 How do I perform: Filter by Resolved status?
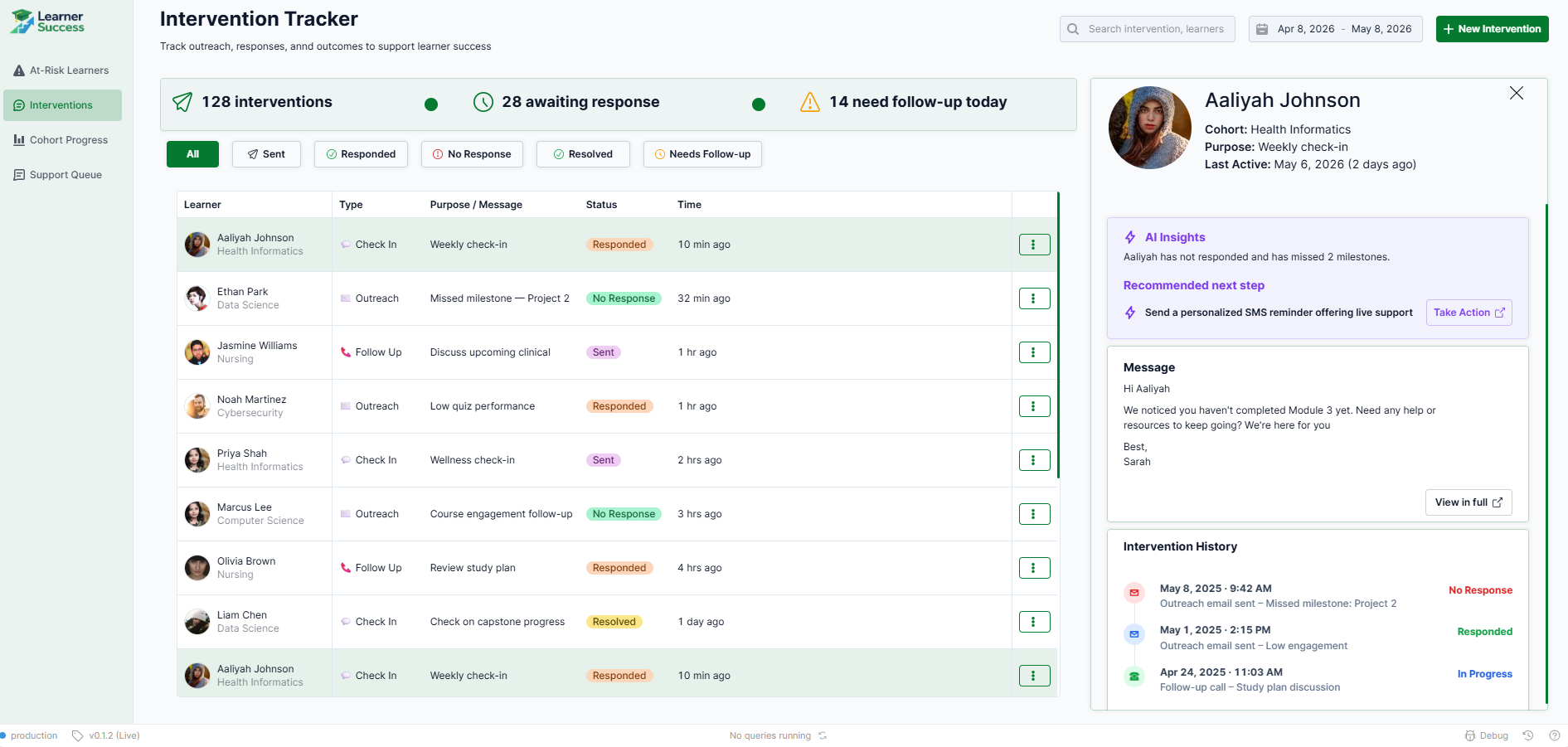583,154
